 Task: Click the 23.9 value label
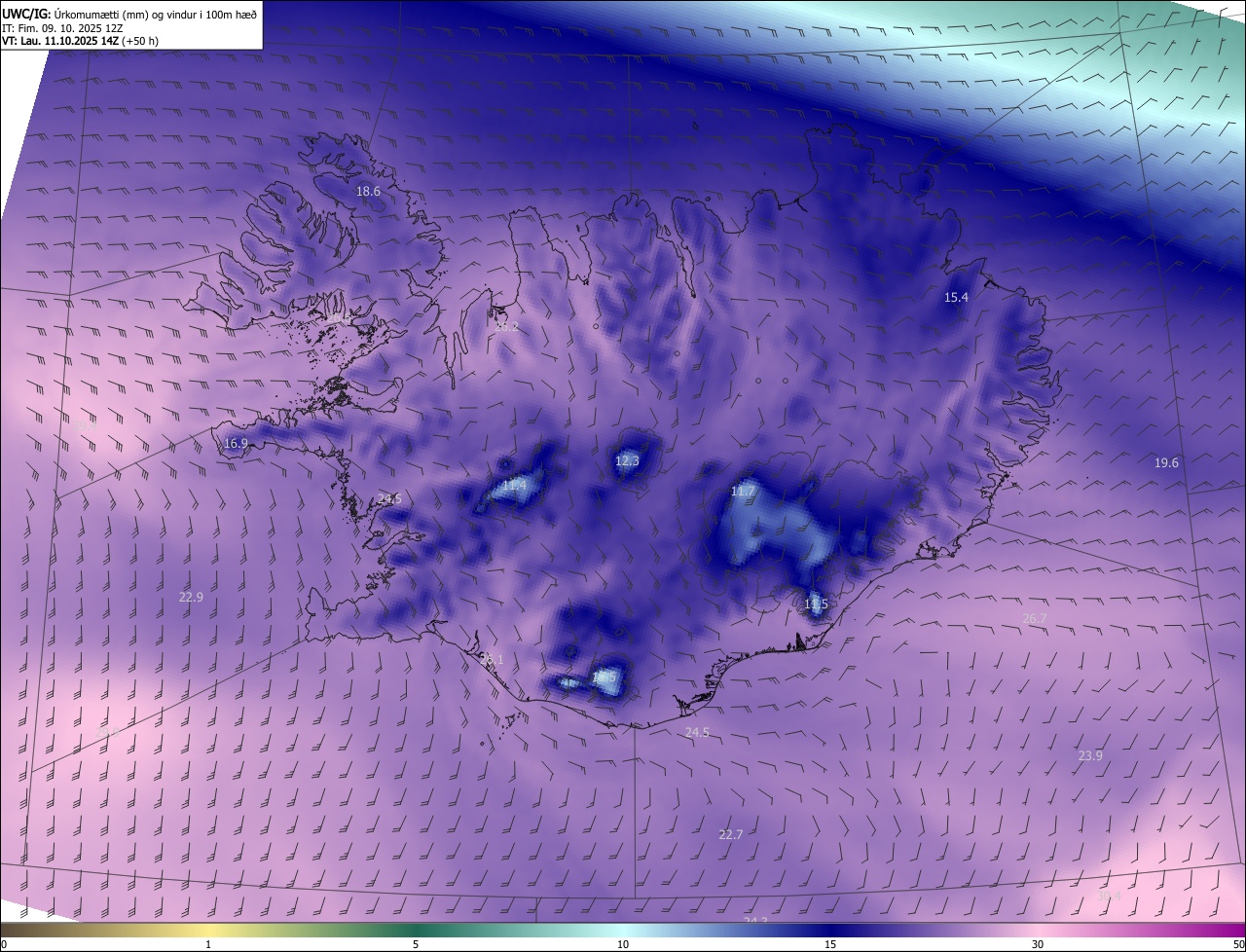[x=1090, y=755]
